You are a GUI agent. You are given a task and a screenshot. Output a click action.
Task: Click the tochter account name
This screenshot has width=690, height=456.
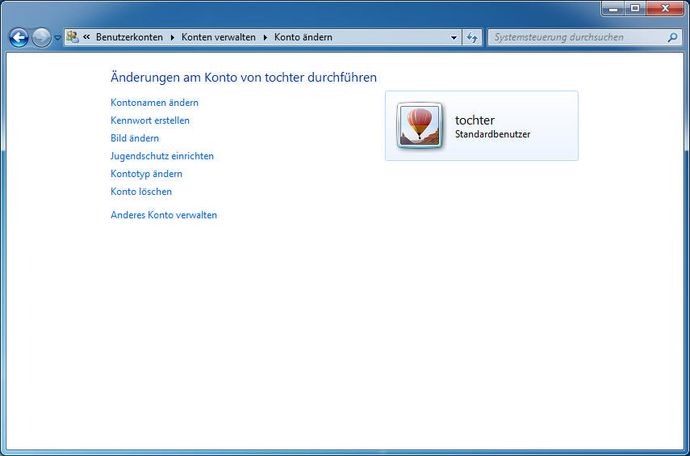475,120
